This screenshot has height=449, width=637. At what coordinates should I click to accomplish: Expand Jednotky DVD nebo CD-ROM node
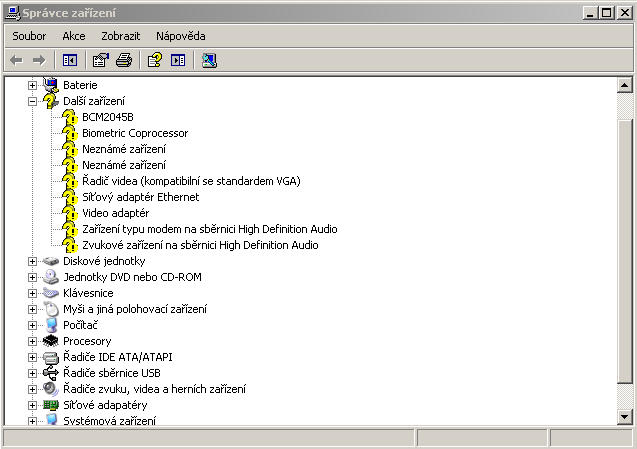click(32, 277)
